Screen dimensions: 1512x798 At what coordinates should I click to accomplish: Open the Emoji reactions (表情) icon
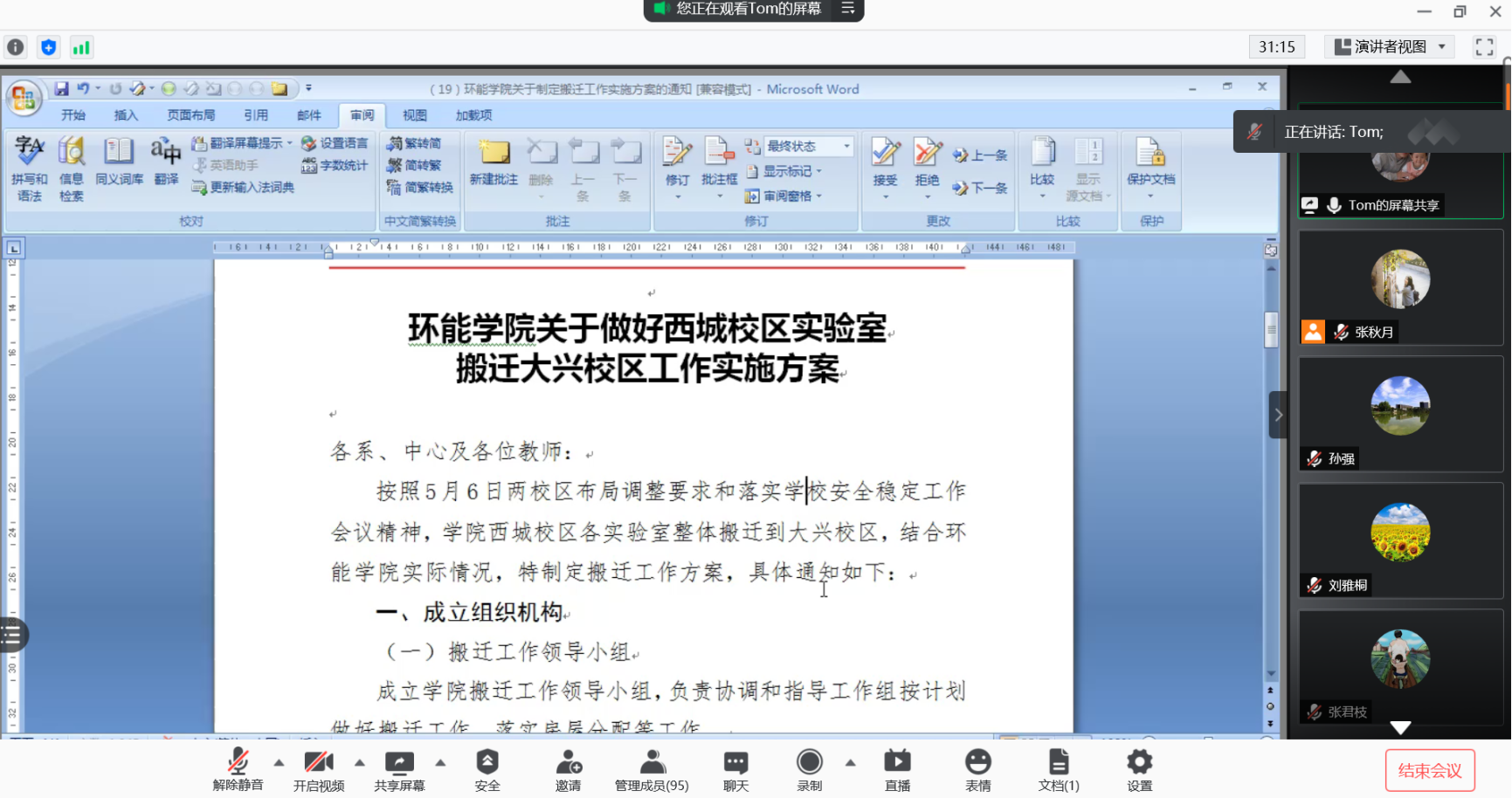[977, 762]
